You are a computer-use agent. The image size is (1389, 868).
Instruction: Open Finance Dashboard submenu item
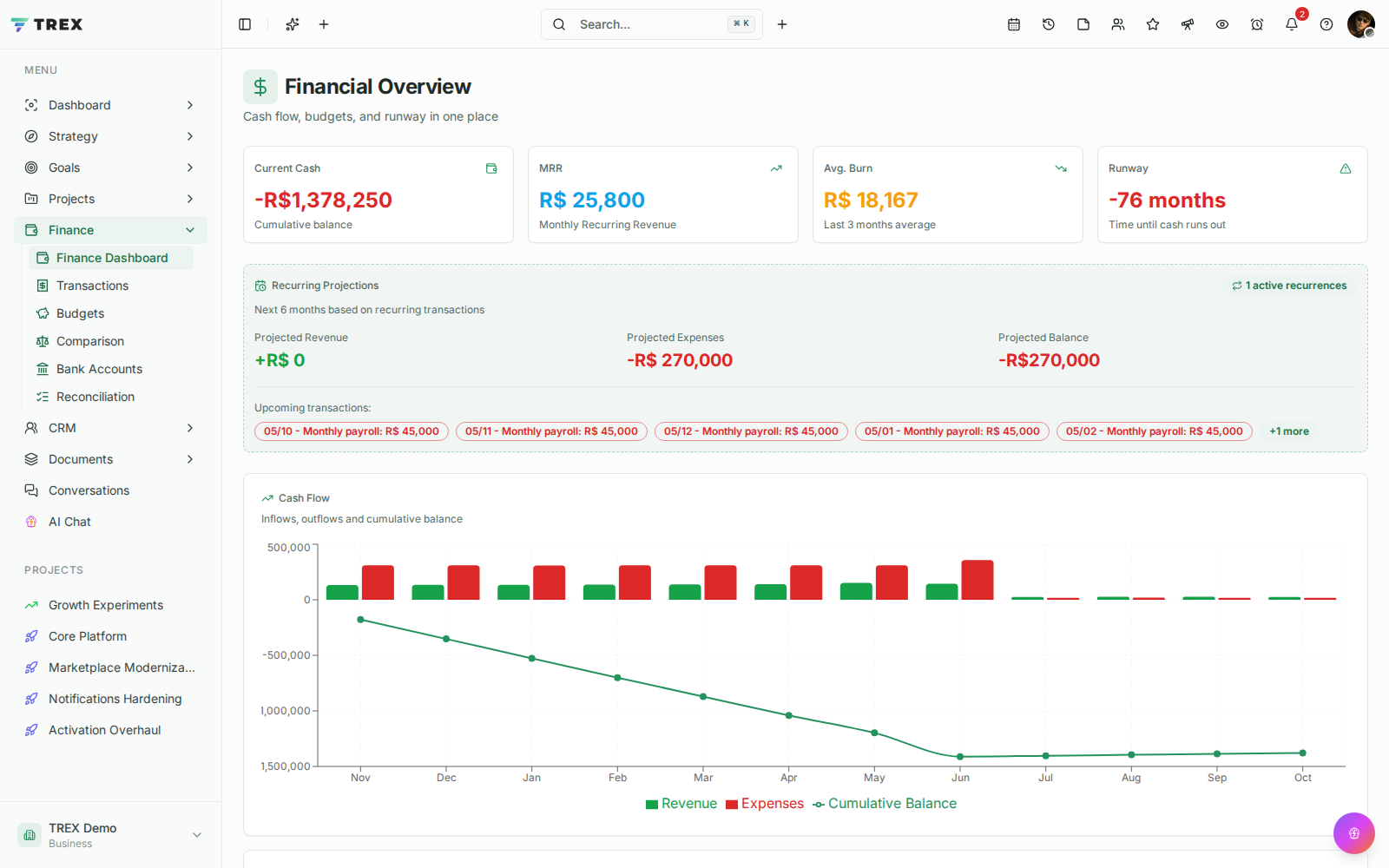[x=111, y=258]
